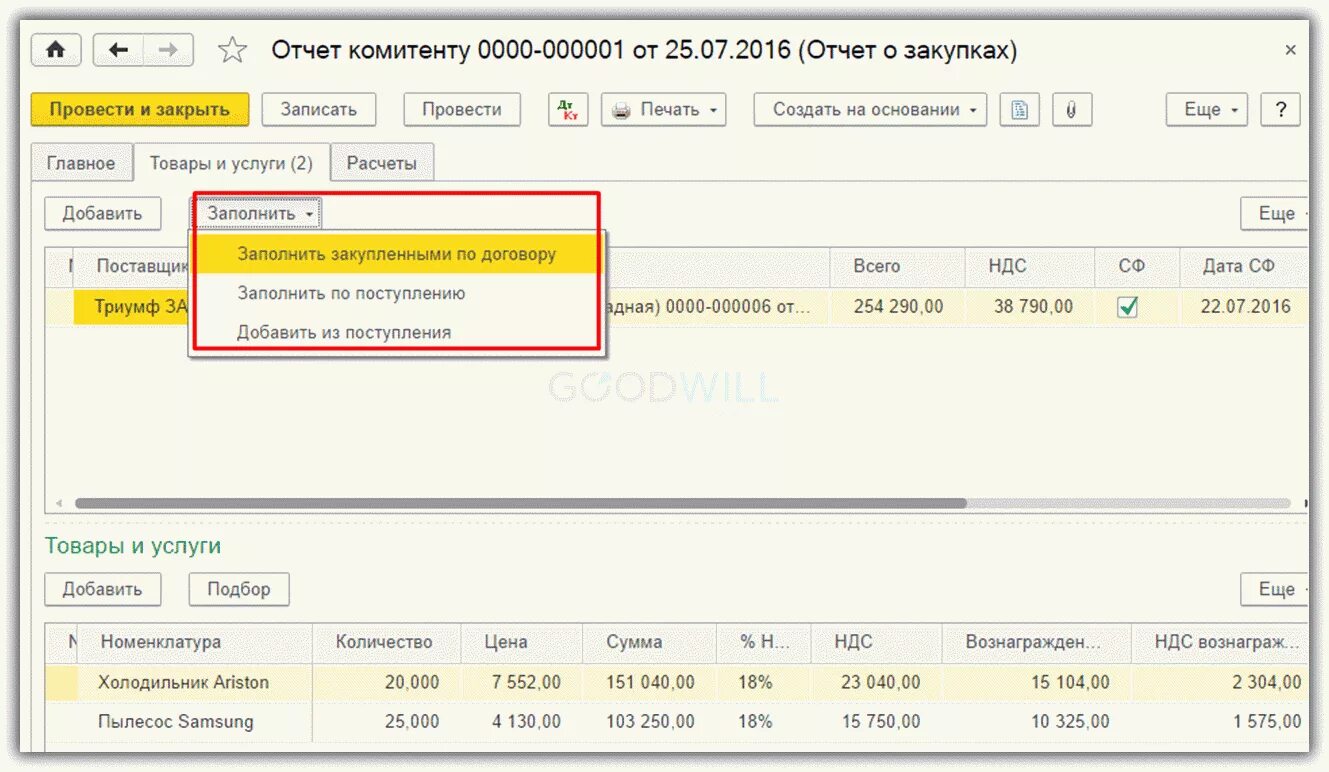Open the suppliers table Еще menu

[x=1276, y=214]
